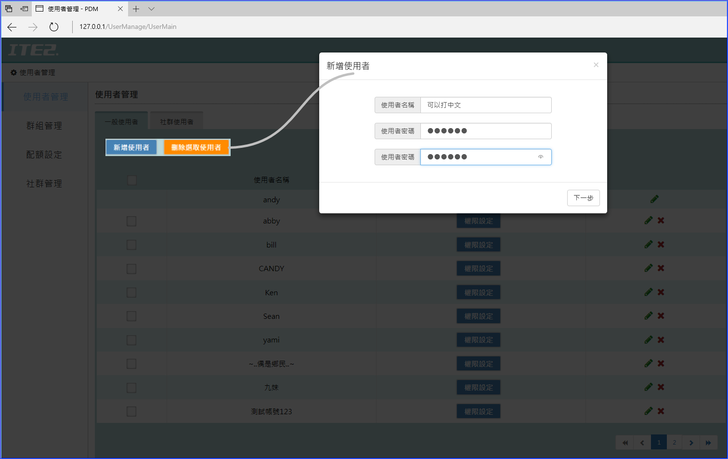Click the red delete X for Sean
728x459 pixels.
click(661, 316)
